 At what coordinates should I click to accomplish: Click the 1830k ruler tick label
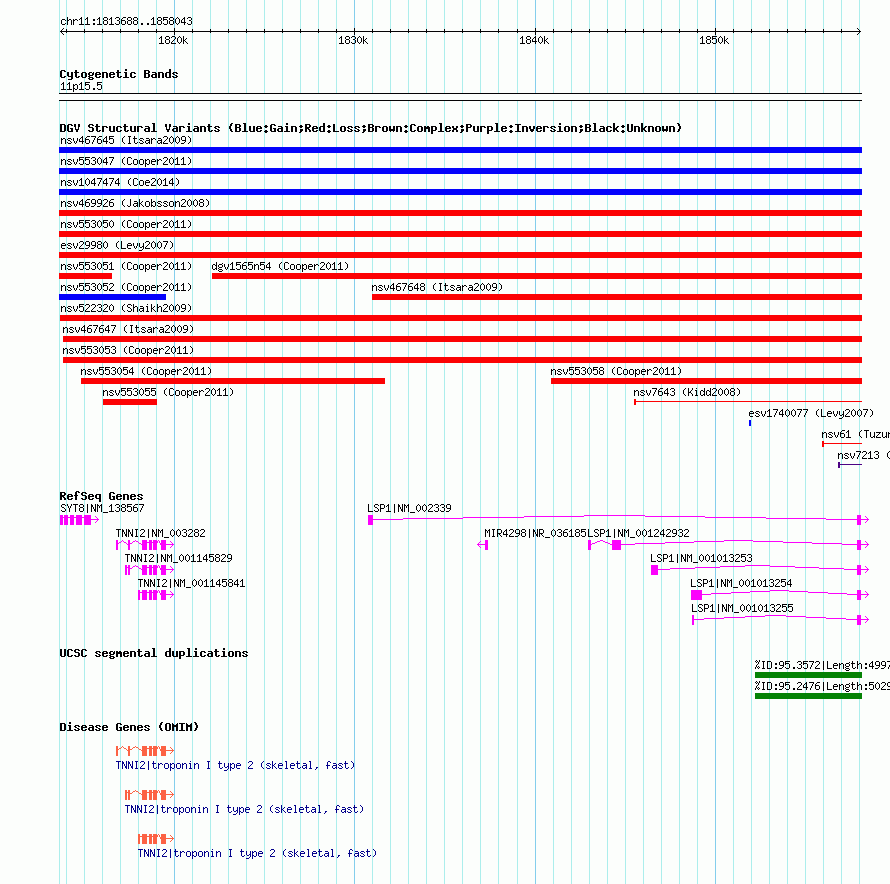click(353, 40)
